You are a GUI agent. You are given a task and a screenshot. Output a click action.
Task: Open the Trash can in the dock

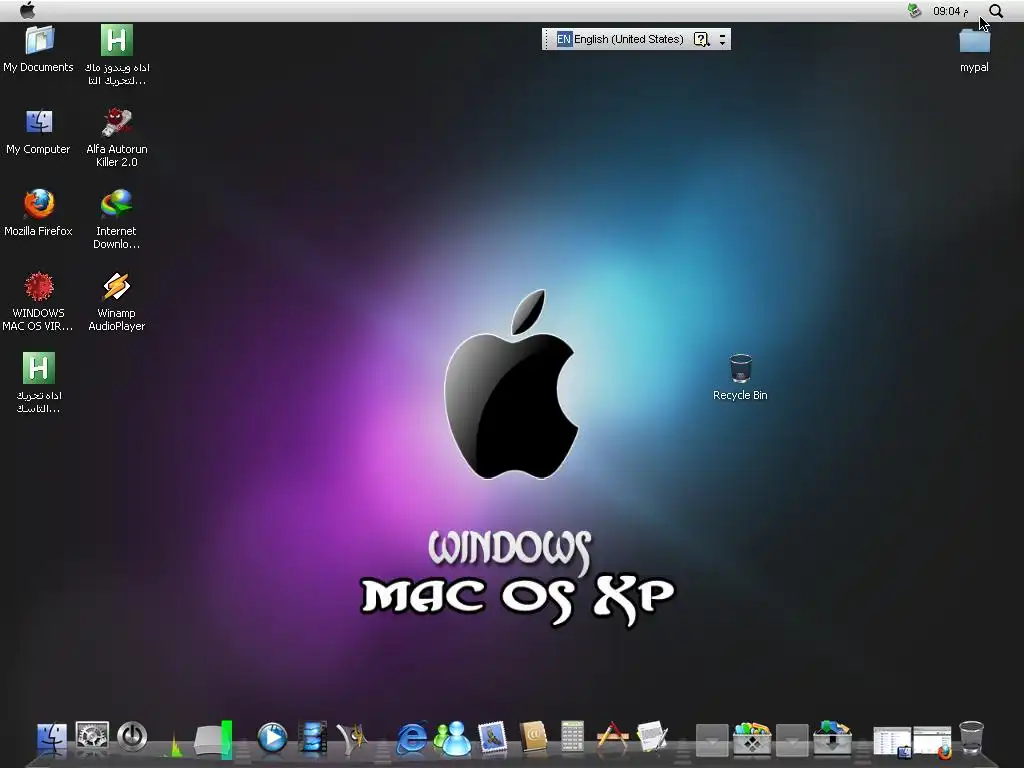tap(971, 738)
